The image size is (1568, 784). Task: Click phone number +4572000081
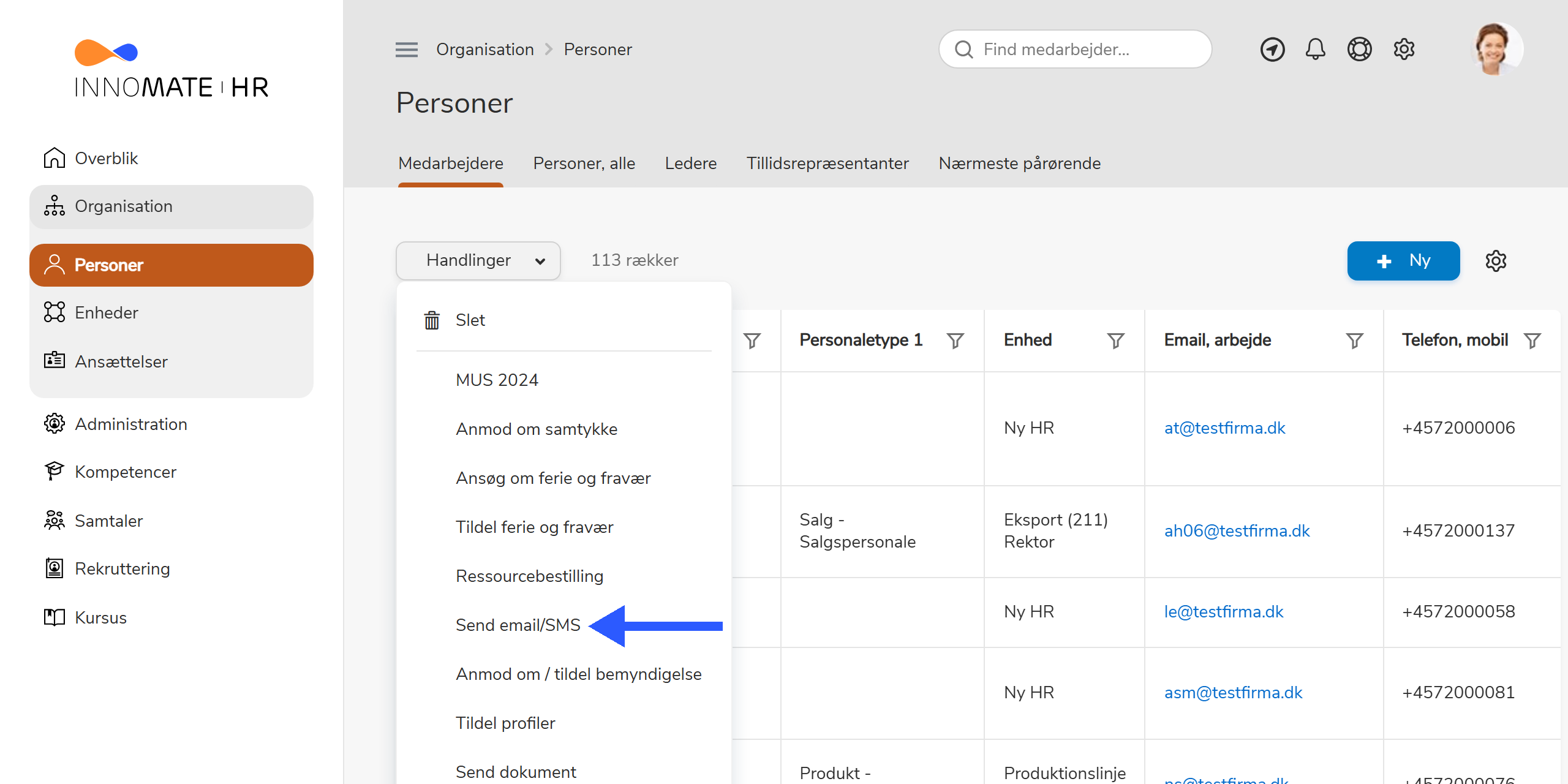pyautogui.click(x=1458, y=692)
